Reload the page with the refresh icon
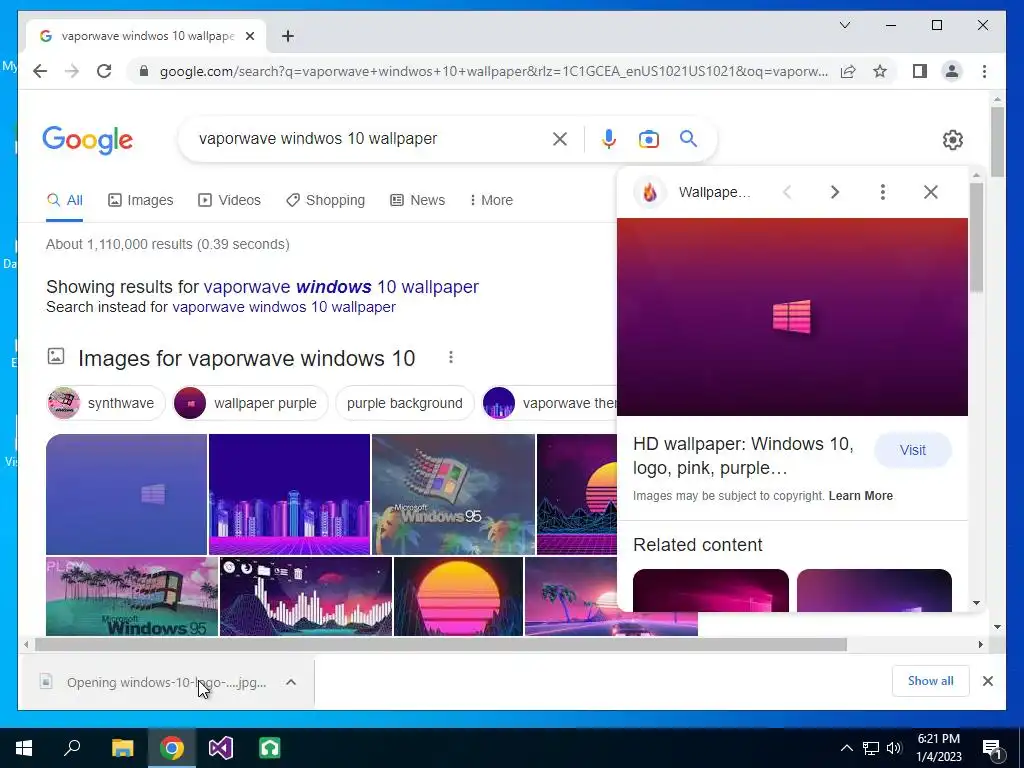Screen dimensions: 1024x768 (104, 71)
